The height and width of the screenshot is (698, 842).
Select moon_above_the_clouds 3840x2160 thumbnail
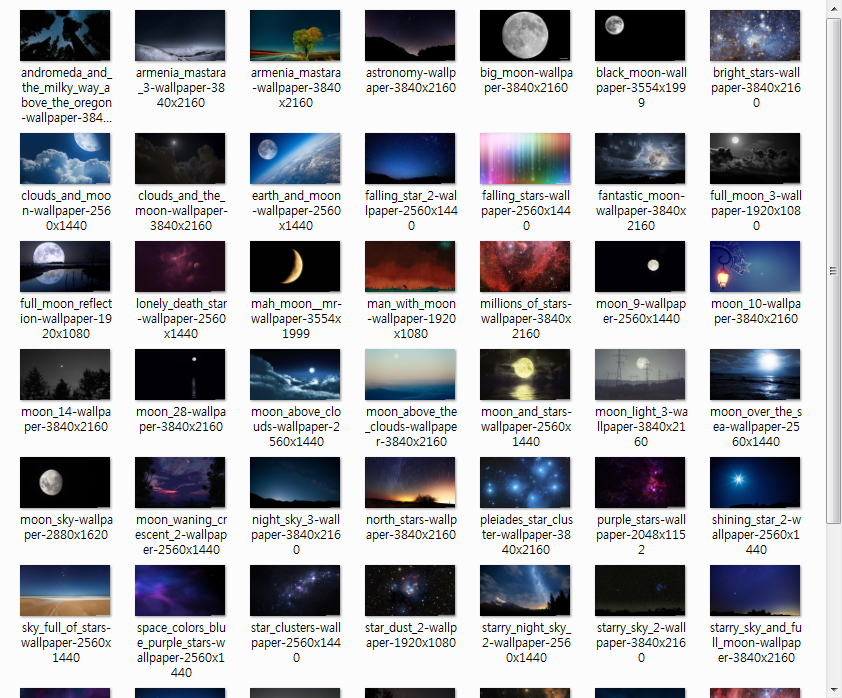coord(410,374)
